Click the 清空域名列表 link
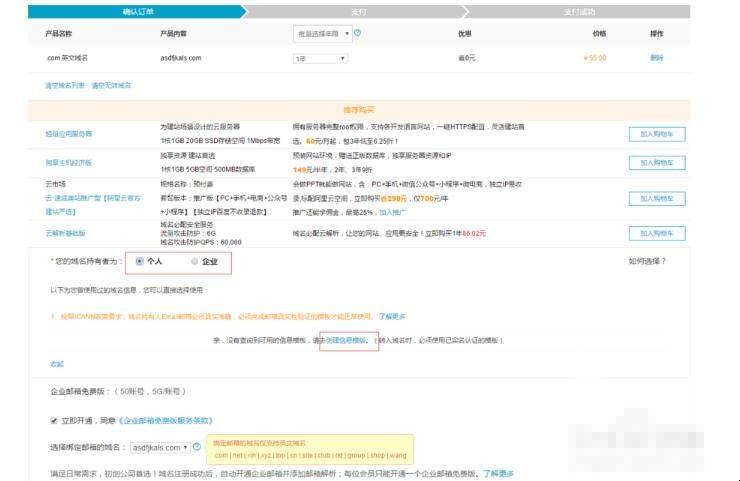 pyautogui.click(x=65, y=85)
